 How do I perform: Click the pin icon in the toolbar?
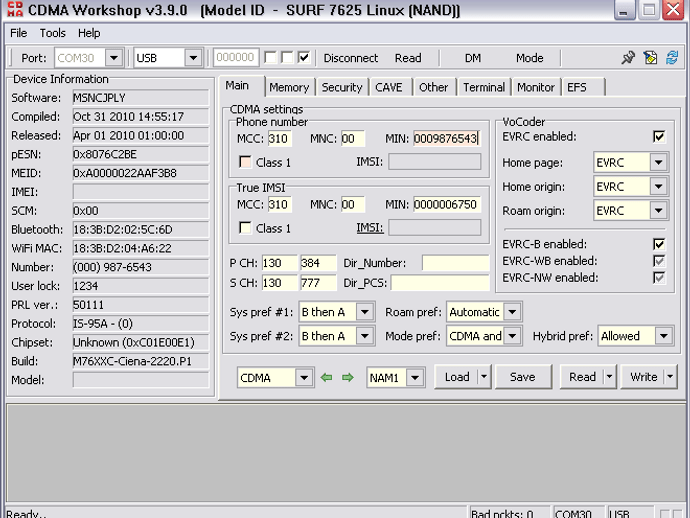(628, 58)
